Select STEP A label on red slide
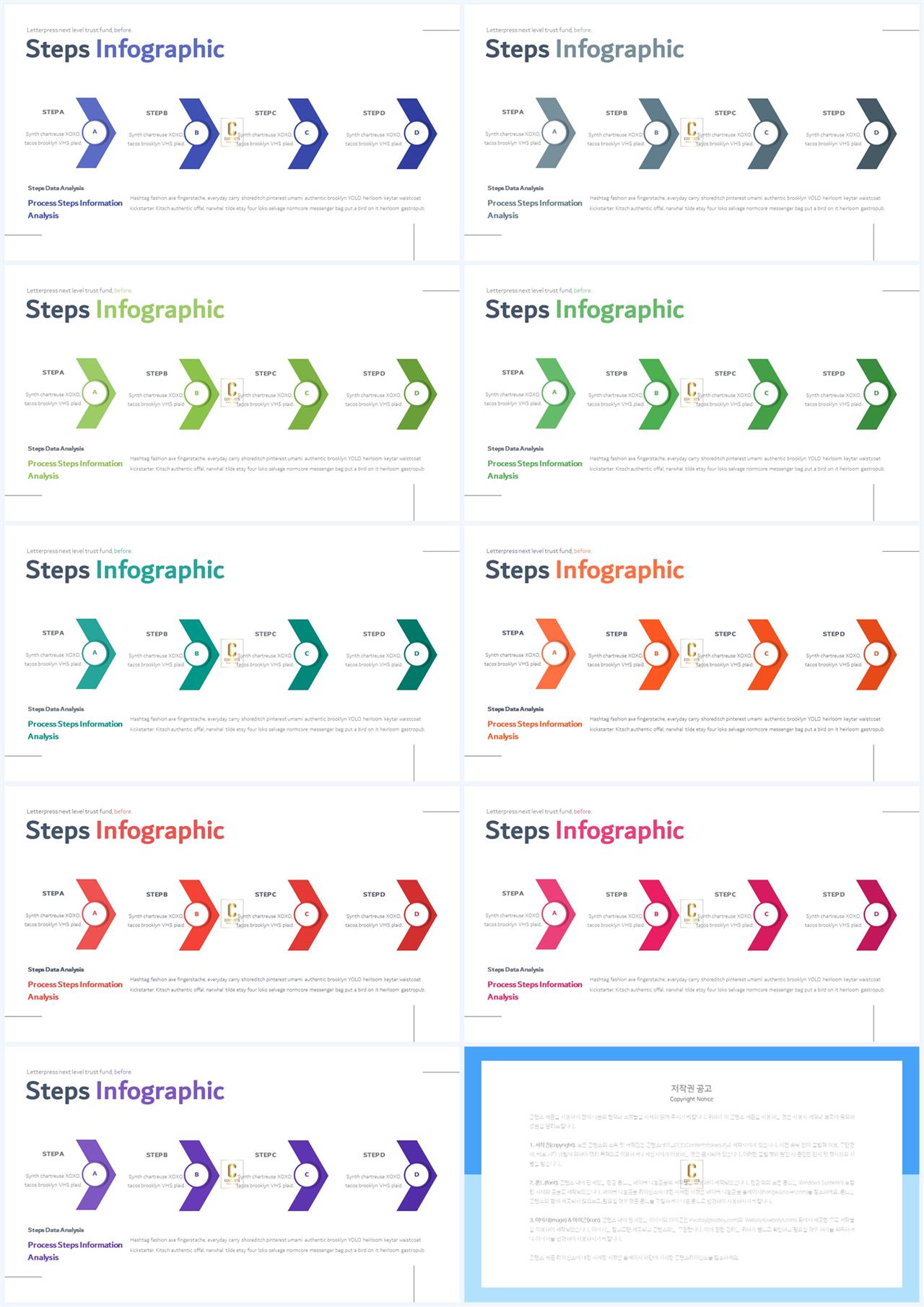 coord(53,893)
